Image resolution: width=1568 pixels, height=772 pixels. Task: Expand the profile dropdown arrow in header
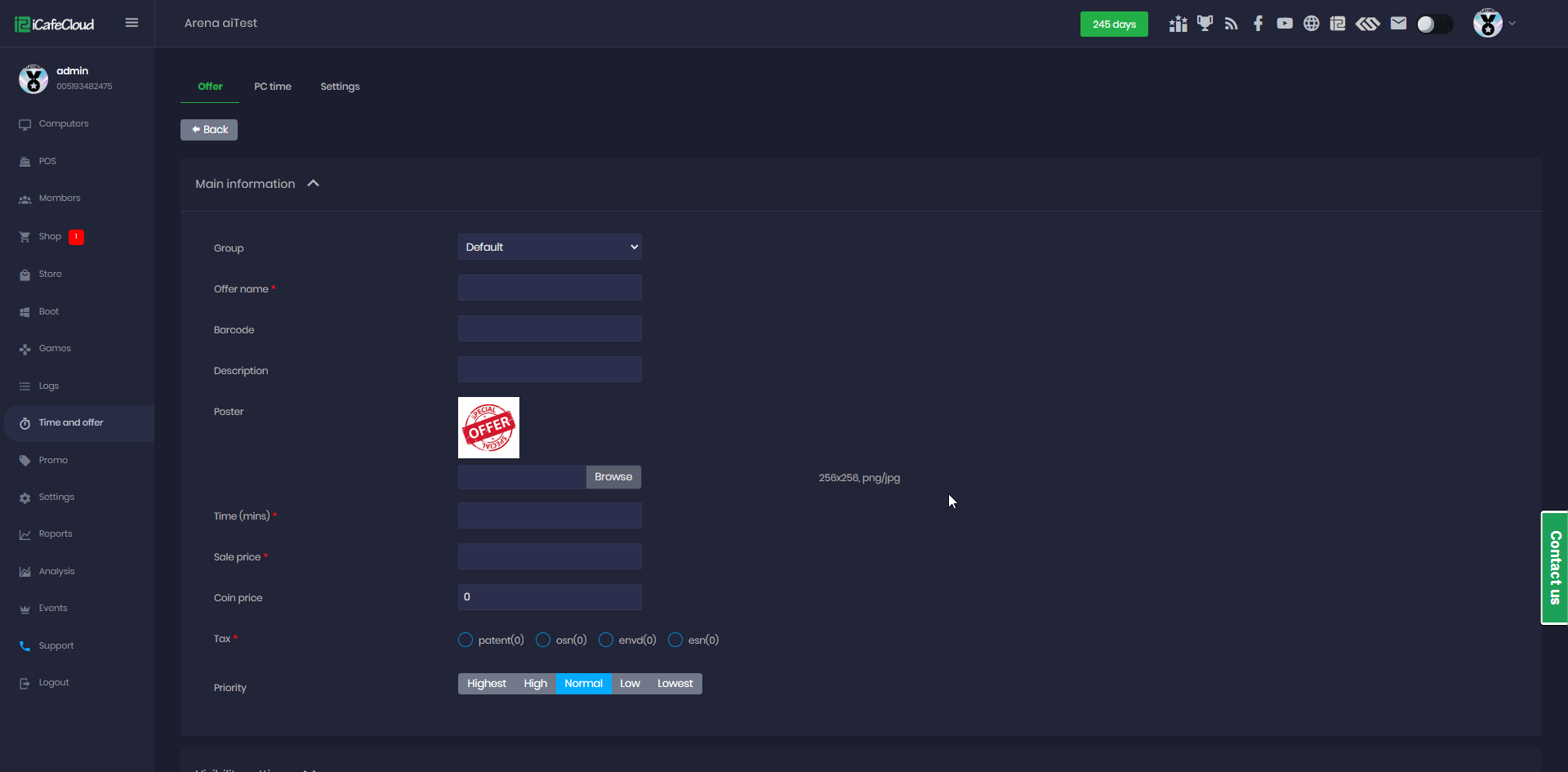click(x=1512, y=24)
